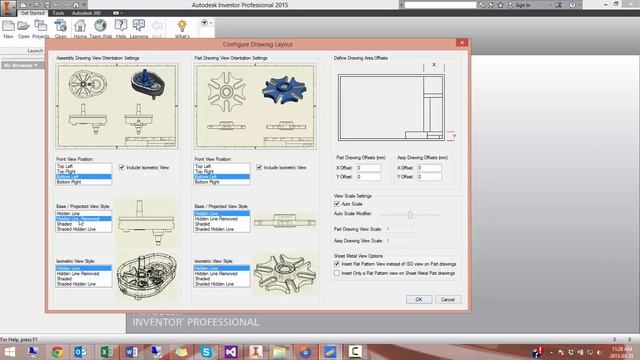Click the Home icon in Get Started ribbon
The image size is (640, 360).
point(80,26)
